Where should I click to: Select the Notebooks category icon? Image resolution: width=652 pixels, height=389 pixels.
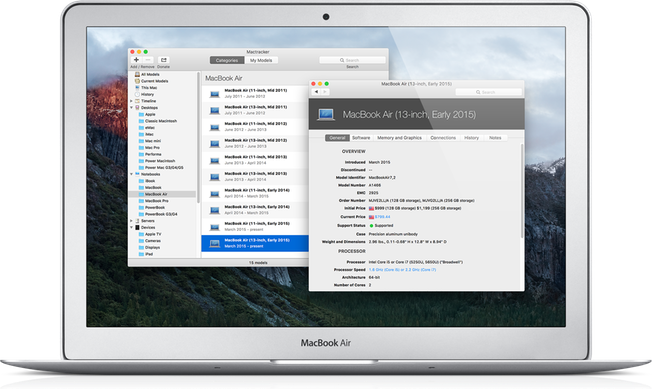(137, 174)
